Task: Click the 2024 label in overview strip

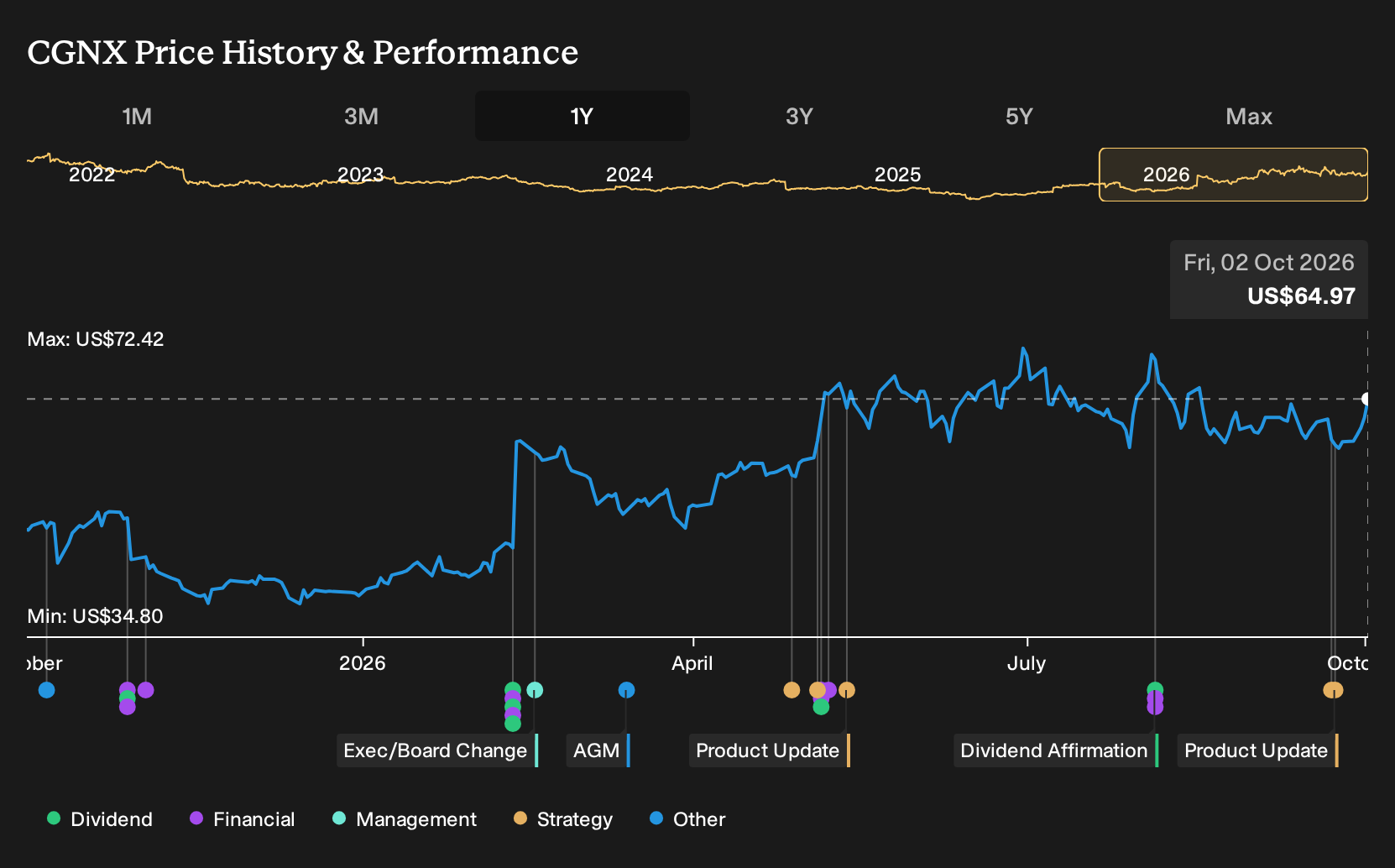Action: pos(630,175)
